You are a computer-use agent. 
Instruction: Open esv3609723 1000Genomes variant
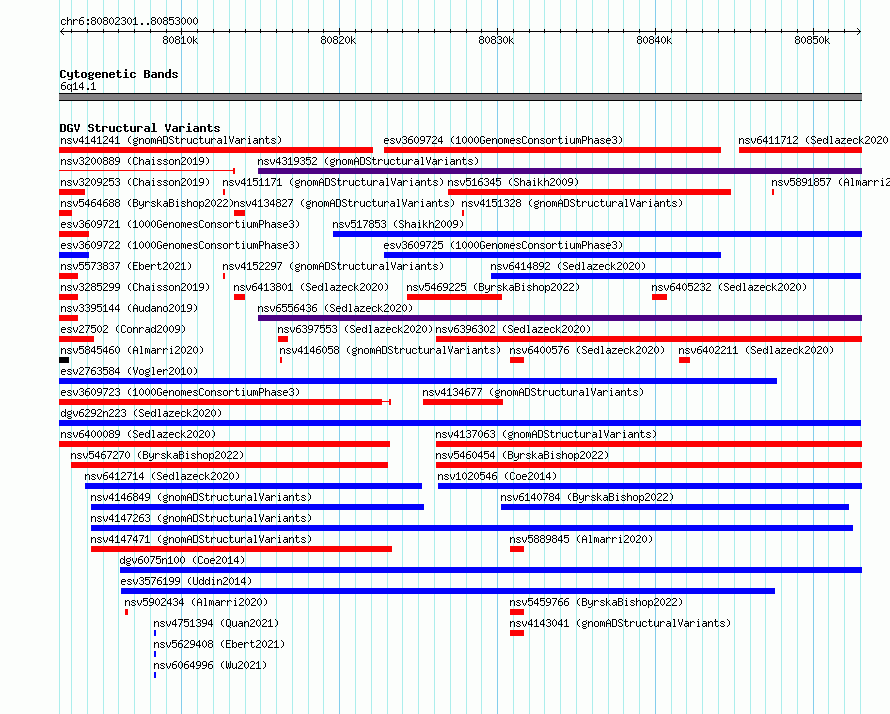pos(180,392)
